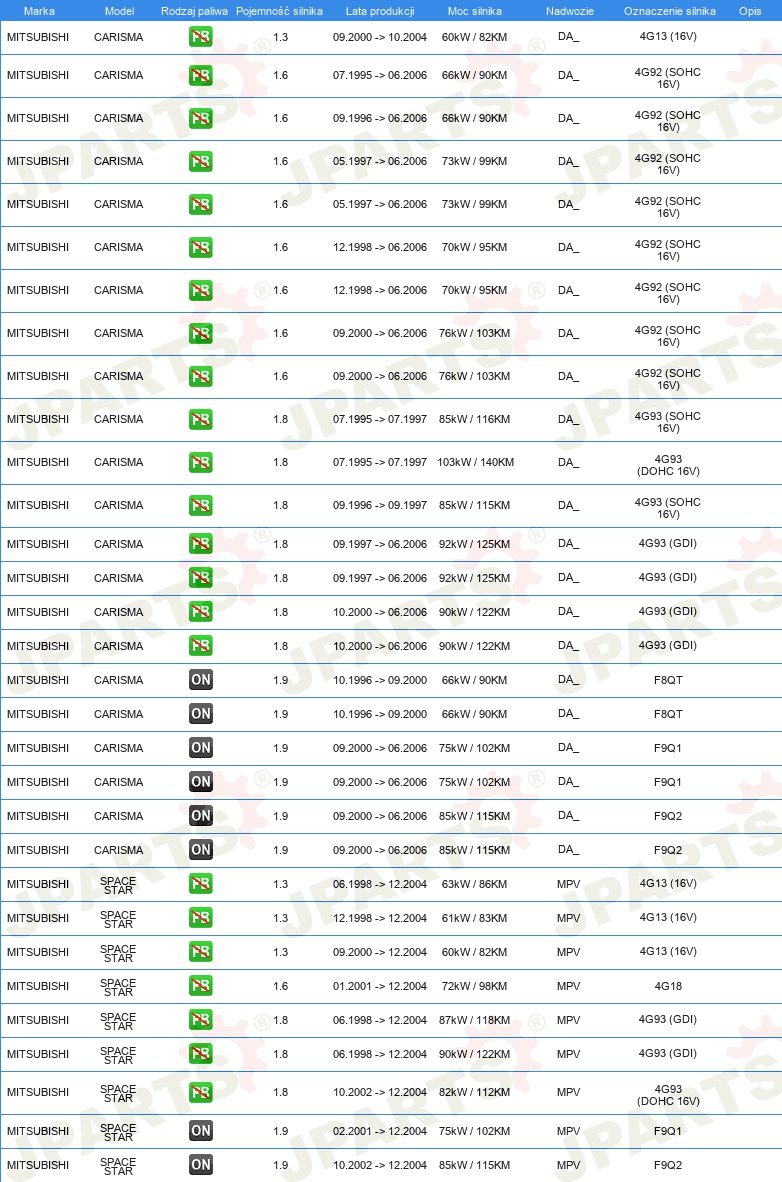Select MITSUBISHI in Space Star 61kW / 83KM row

point(38,917)
